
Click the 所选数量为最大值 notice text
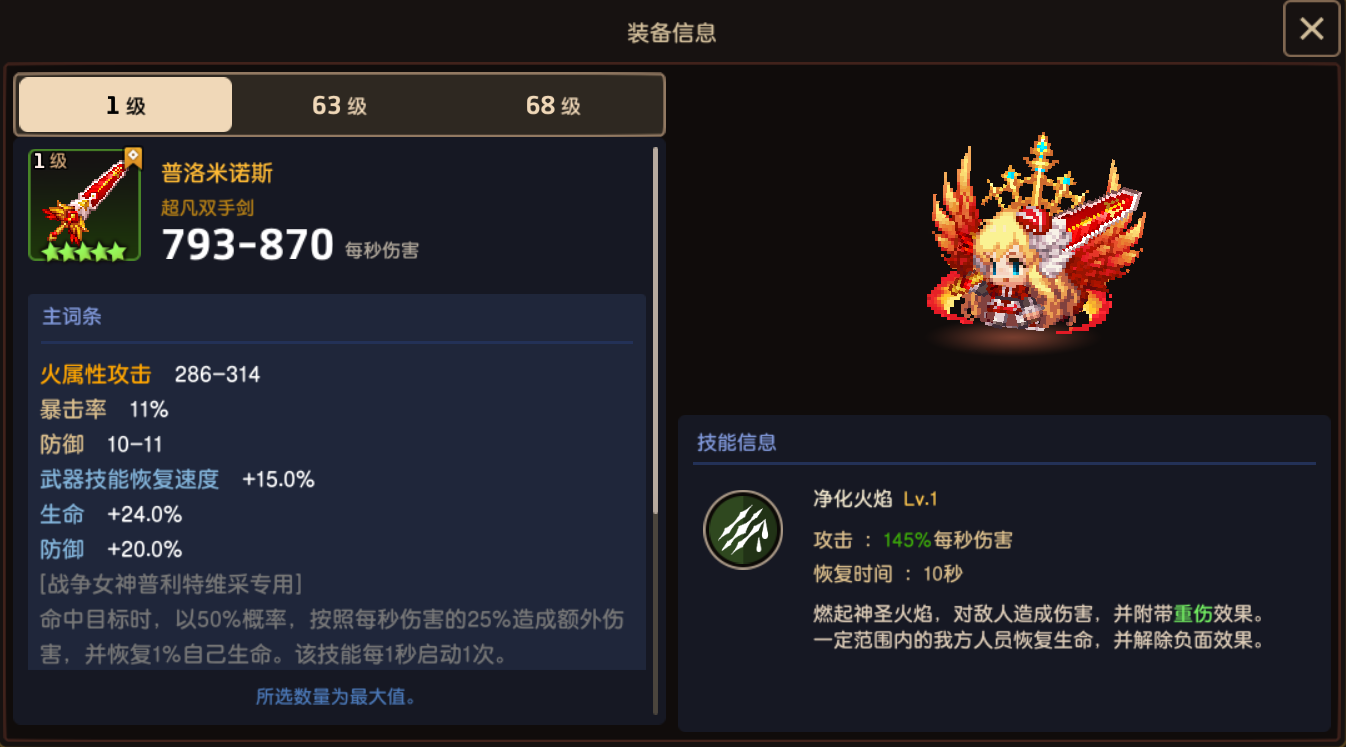coord(336,697)
